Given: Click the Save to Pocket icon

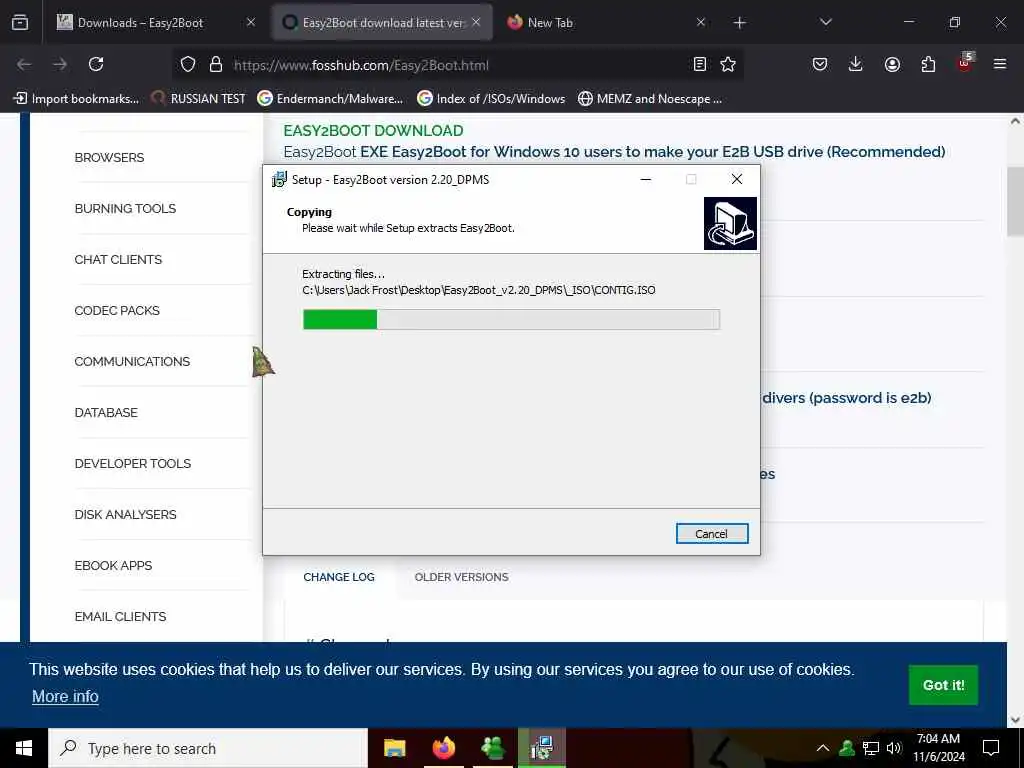Looking at the screenshot, I should click(820, 64).
